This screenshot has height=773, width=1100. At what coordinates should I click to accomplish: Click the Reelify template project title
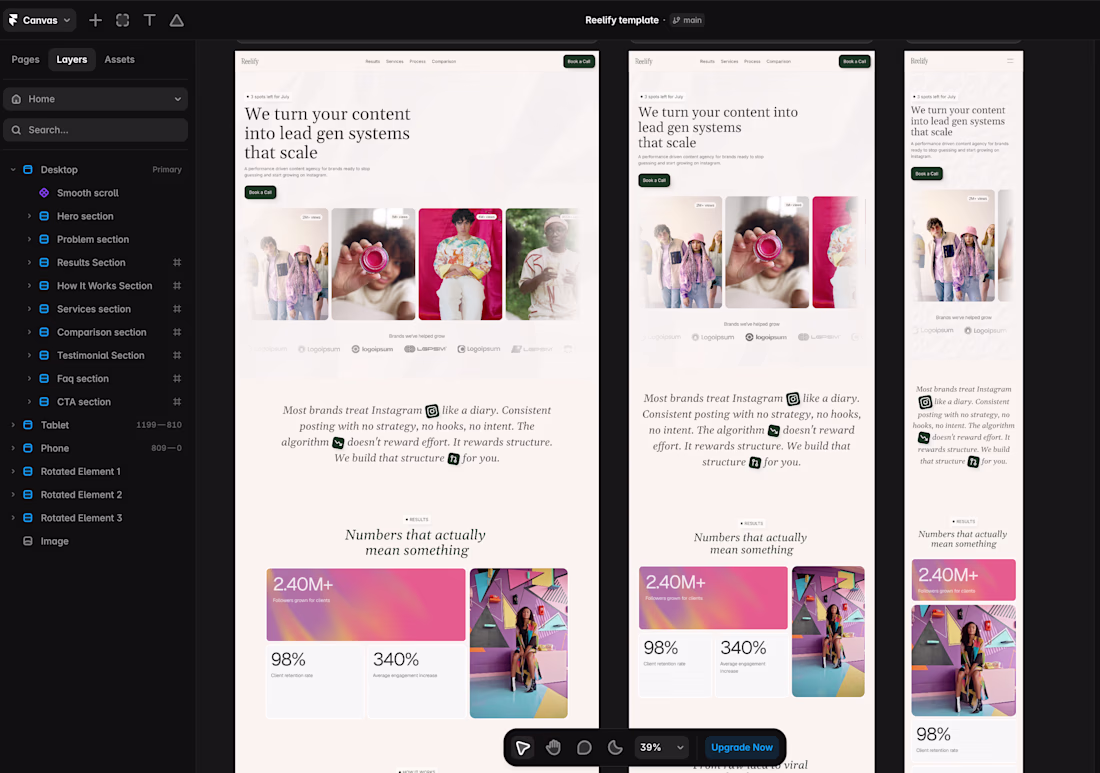(622, 20)
